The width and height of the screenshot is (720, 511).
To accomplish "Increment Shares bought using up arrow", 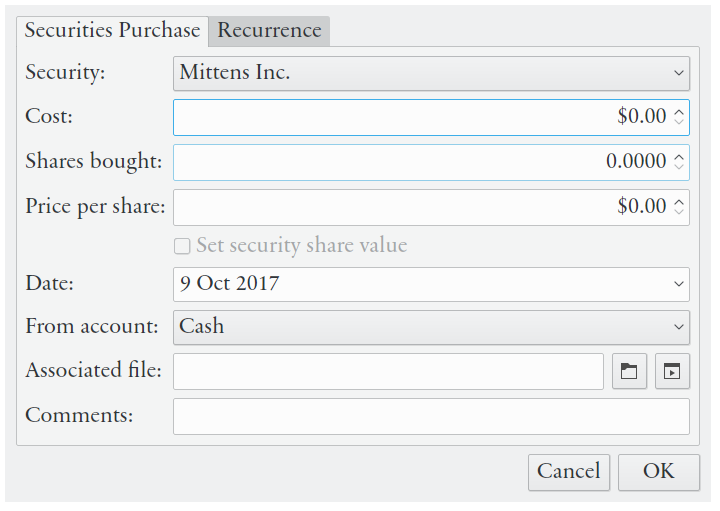I will point(679,156).
